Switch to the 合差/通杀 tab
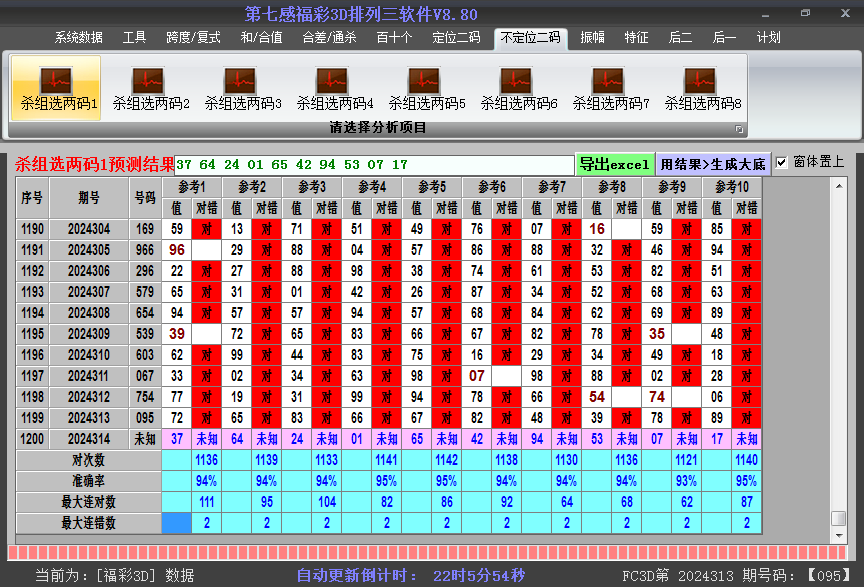This screenshot has width=864, height=587. point(330,37)
